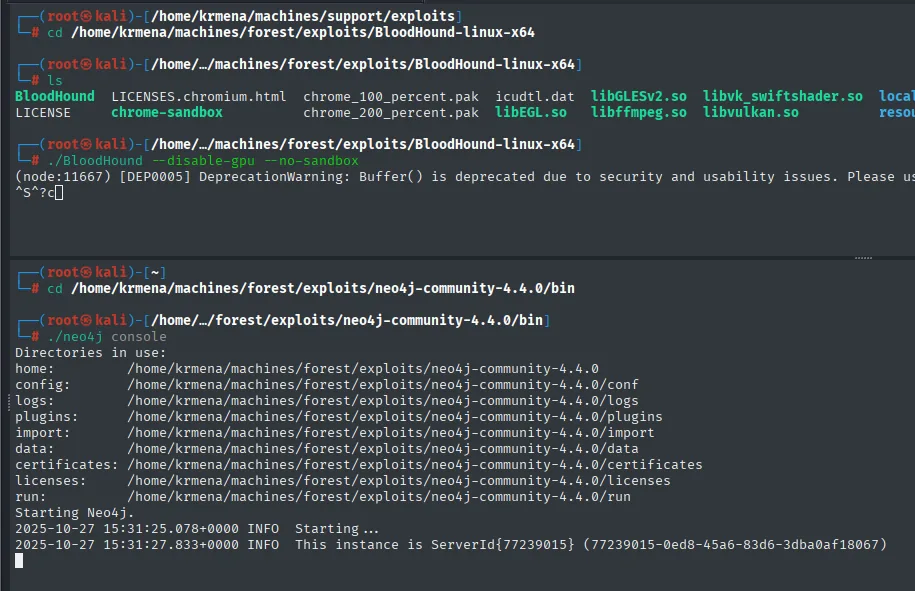915x591 pixels.
Task: Click the cd BloodHound-linux-x64 command in top pane
Action: coord(291,32)
